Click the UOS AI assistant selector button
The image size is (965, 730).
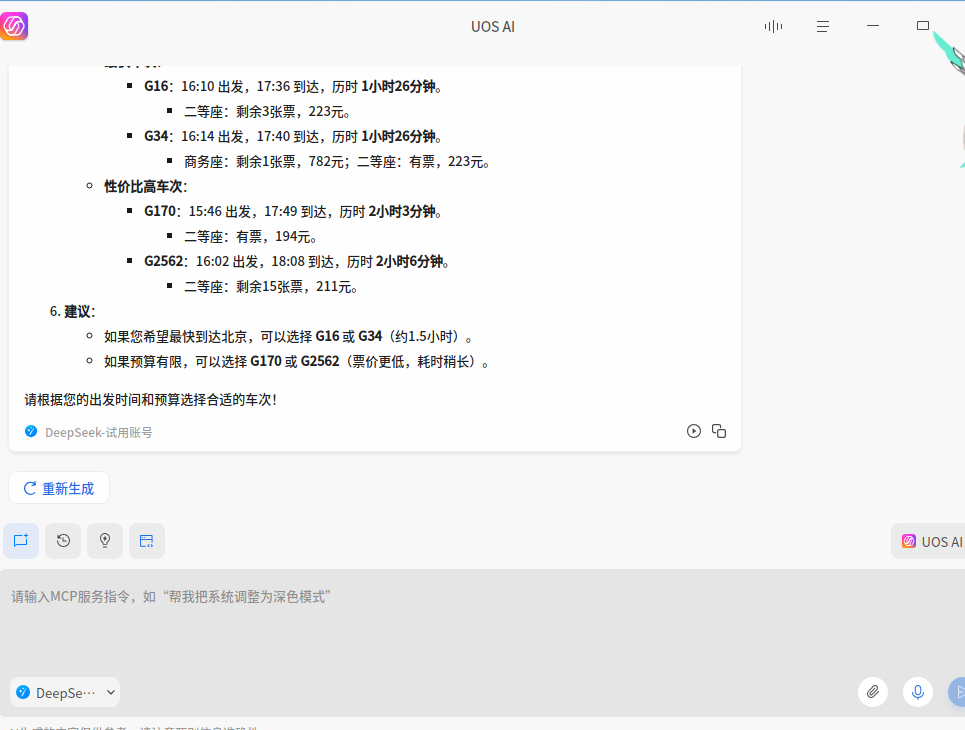[929, 541]
